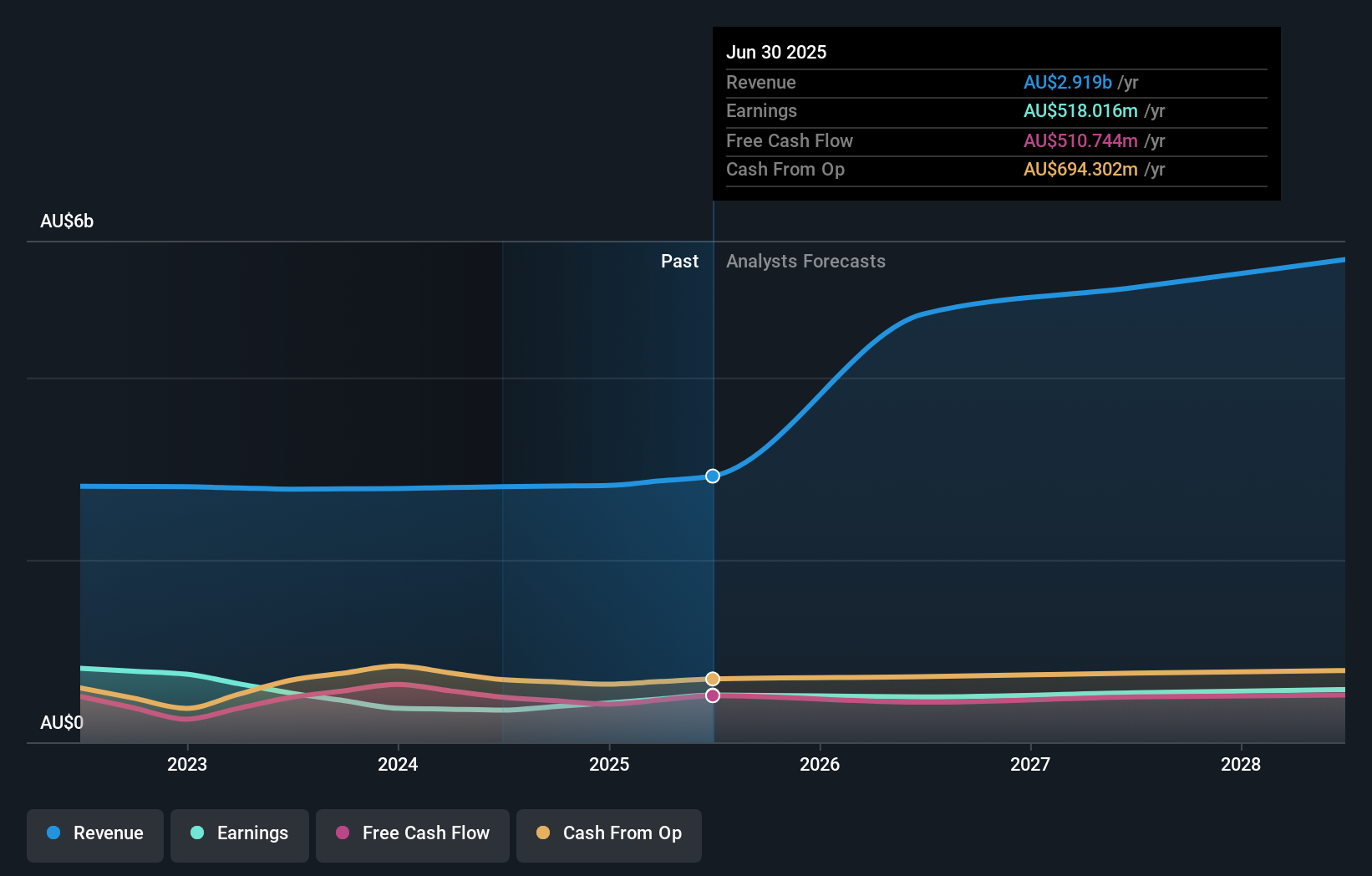The width and height of the screenshot is (1372, 876).
Task: Open the Free Cash Flow legend entry
Action: [x=412, y=833]
